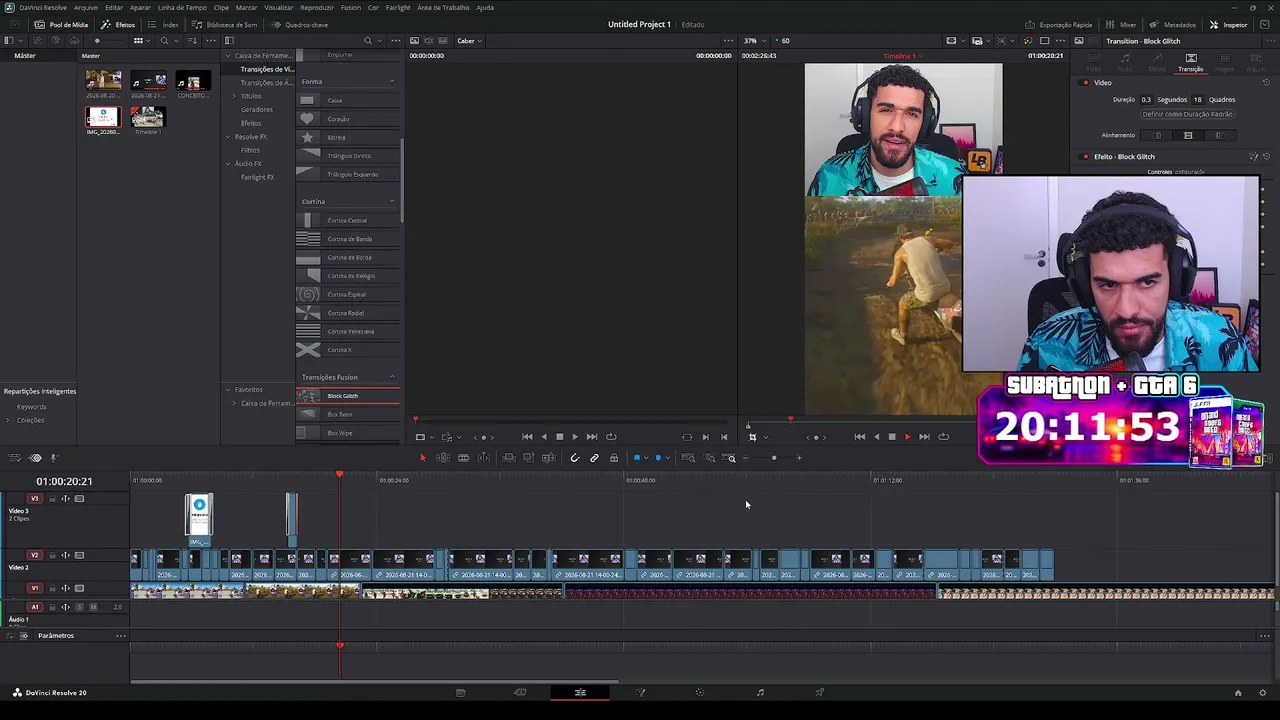Select the Block Glitch transition

tap(347, 396)
